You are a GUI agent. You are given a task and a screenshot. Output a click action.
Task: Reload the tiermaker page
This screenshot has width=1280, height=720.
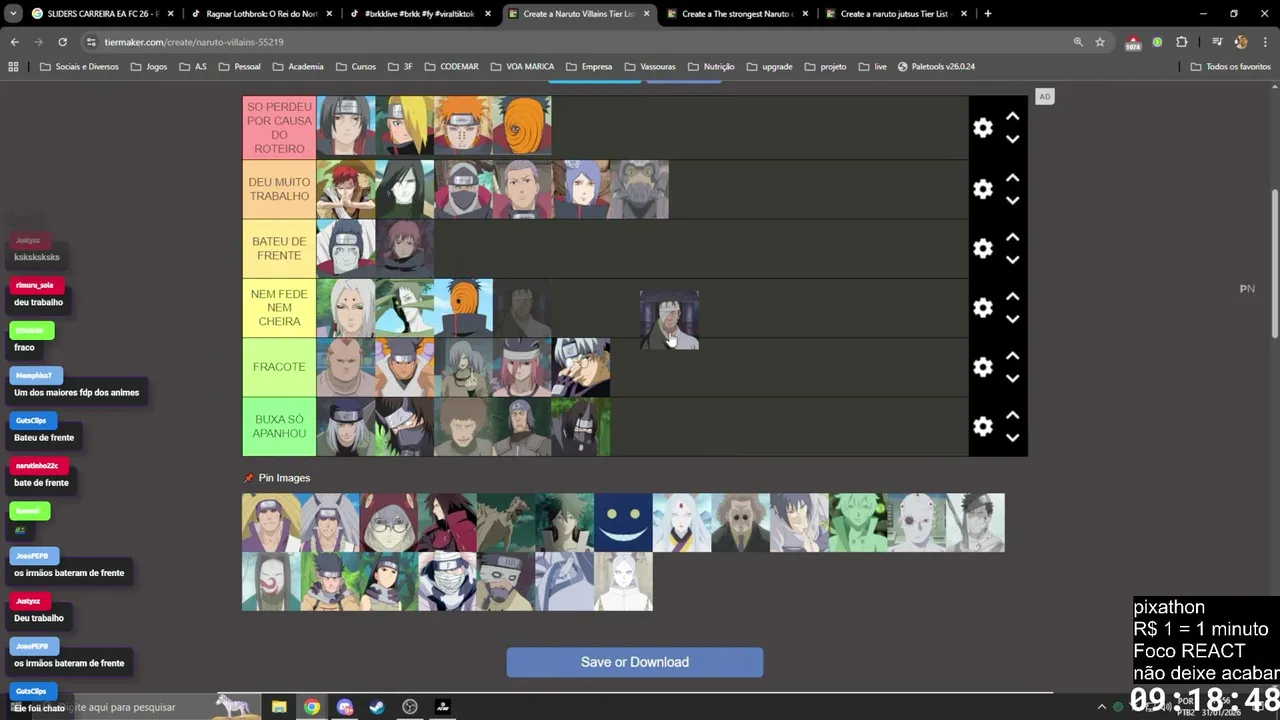62,42
